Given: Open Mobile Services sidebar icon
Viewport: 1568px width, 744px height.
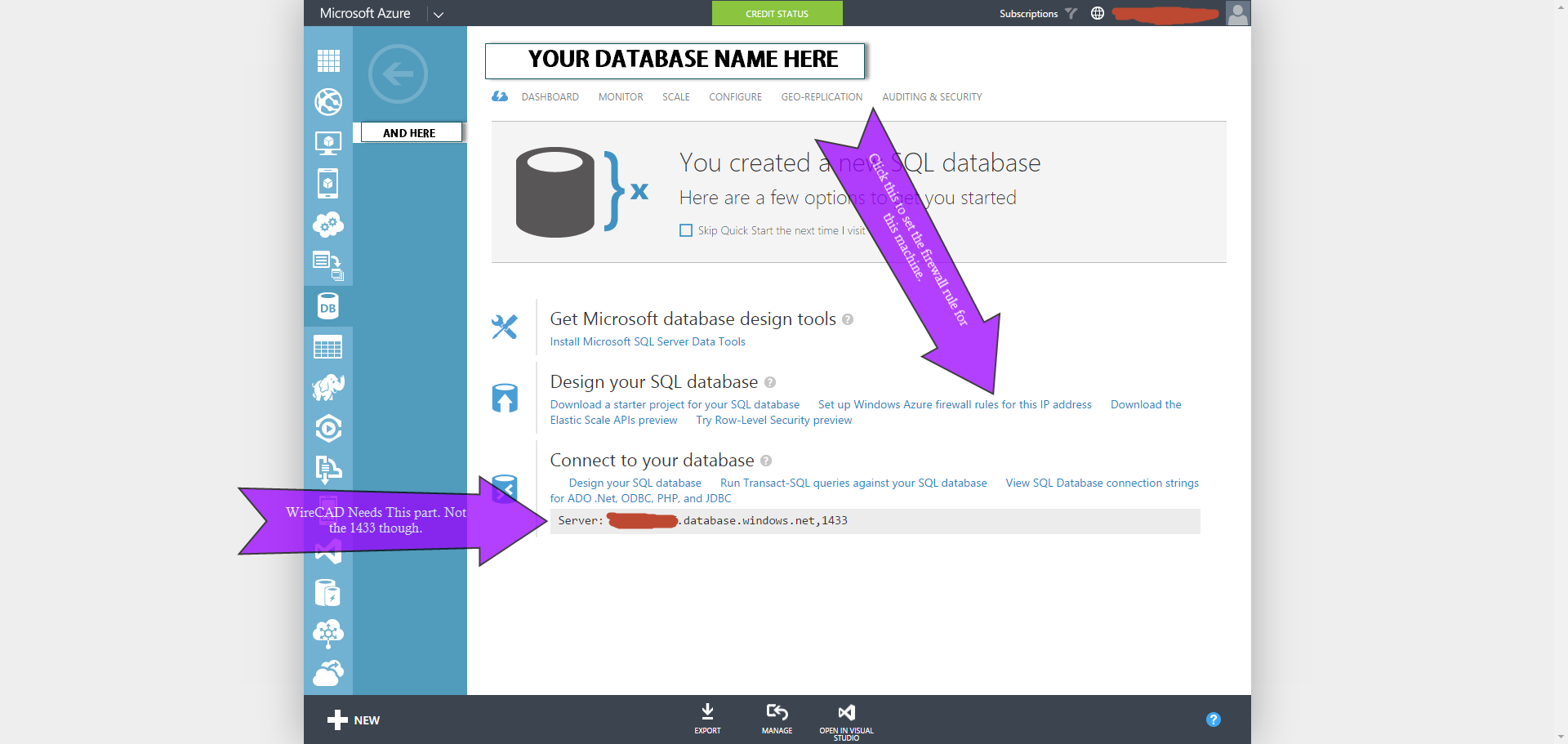Looking at the screenshot, I should point(328,184).
